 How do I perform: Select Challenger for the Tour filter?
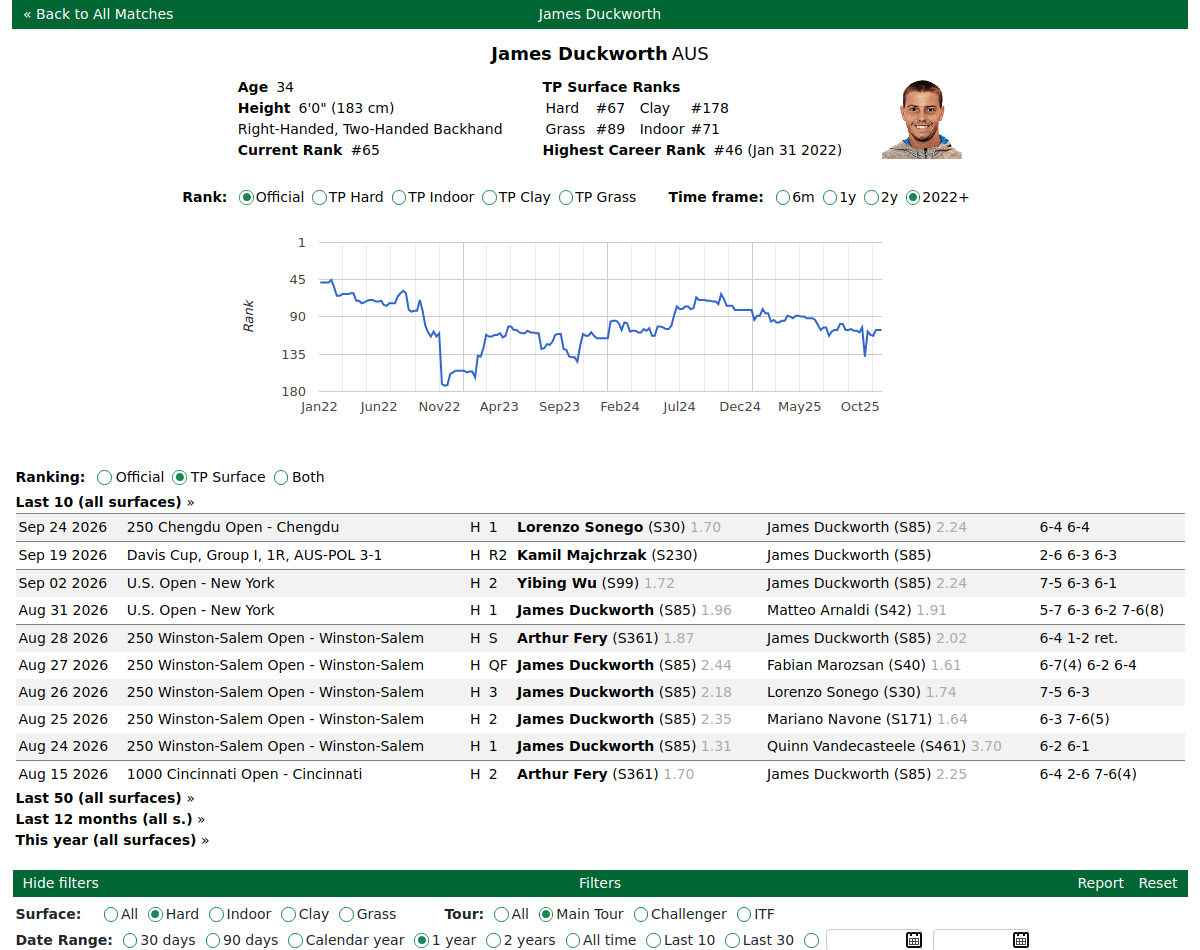coord(640,914)
